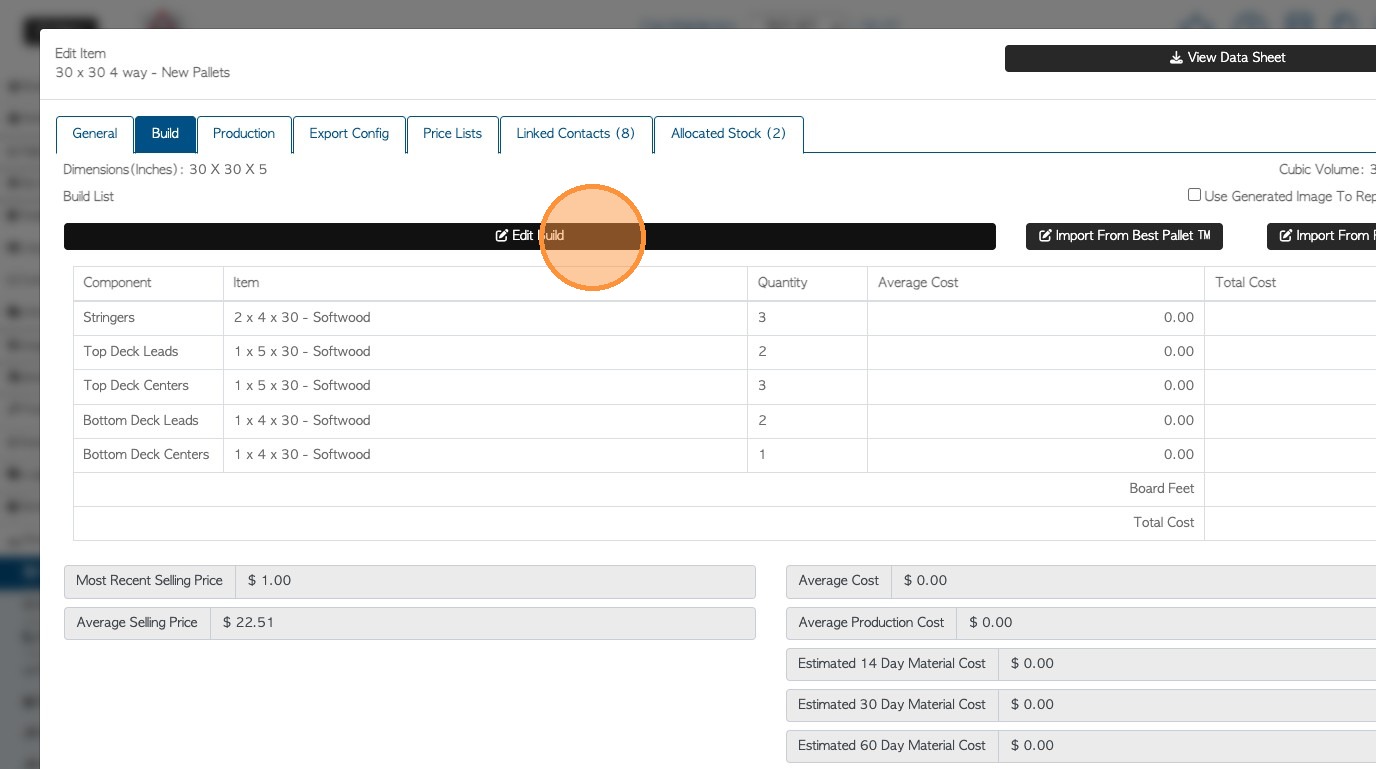1376x769 pixels.
Task: Click the Build List label
Action: (89, 197)
